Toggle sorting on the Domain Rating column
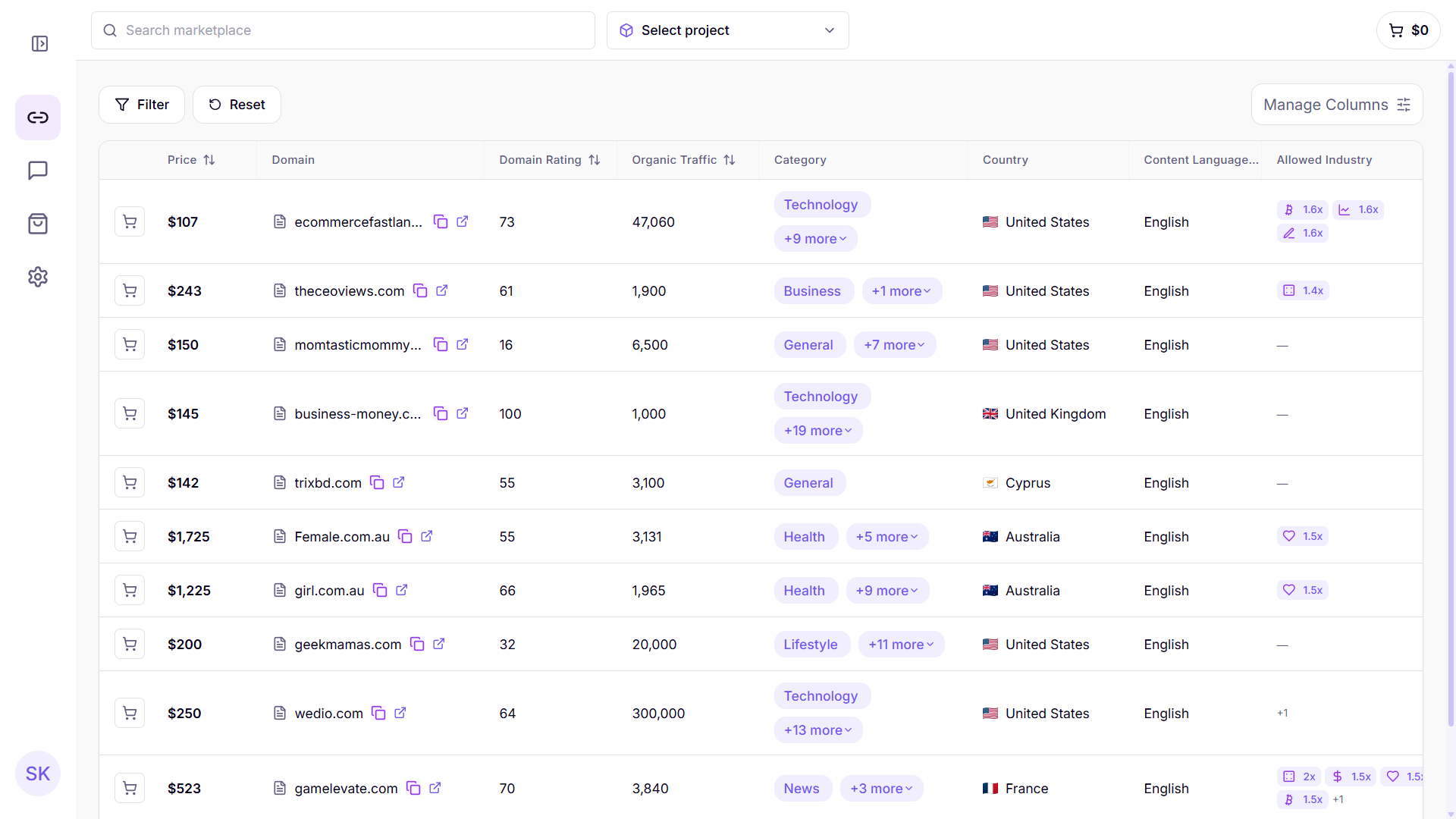This screenshot has height=819, width=1456. point(595,159)
